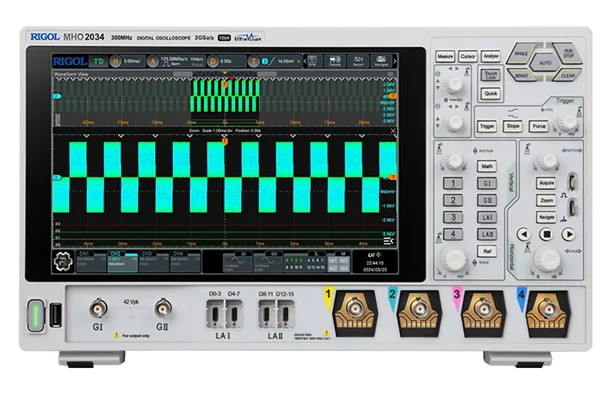This screenshot has width=600, height=400.
Task: Click the channel 3 pink-labeled BNC input
Action: pyautogui.click(x=483, y=309)
